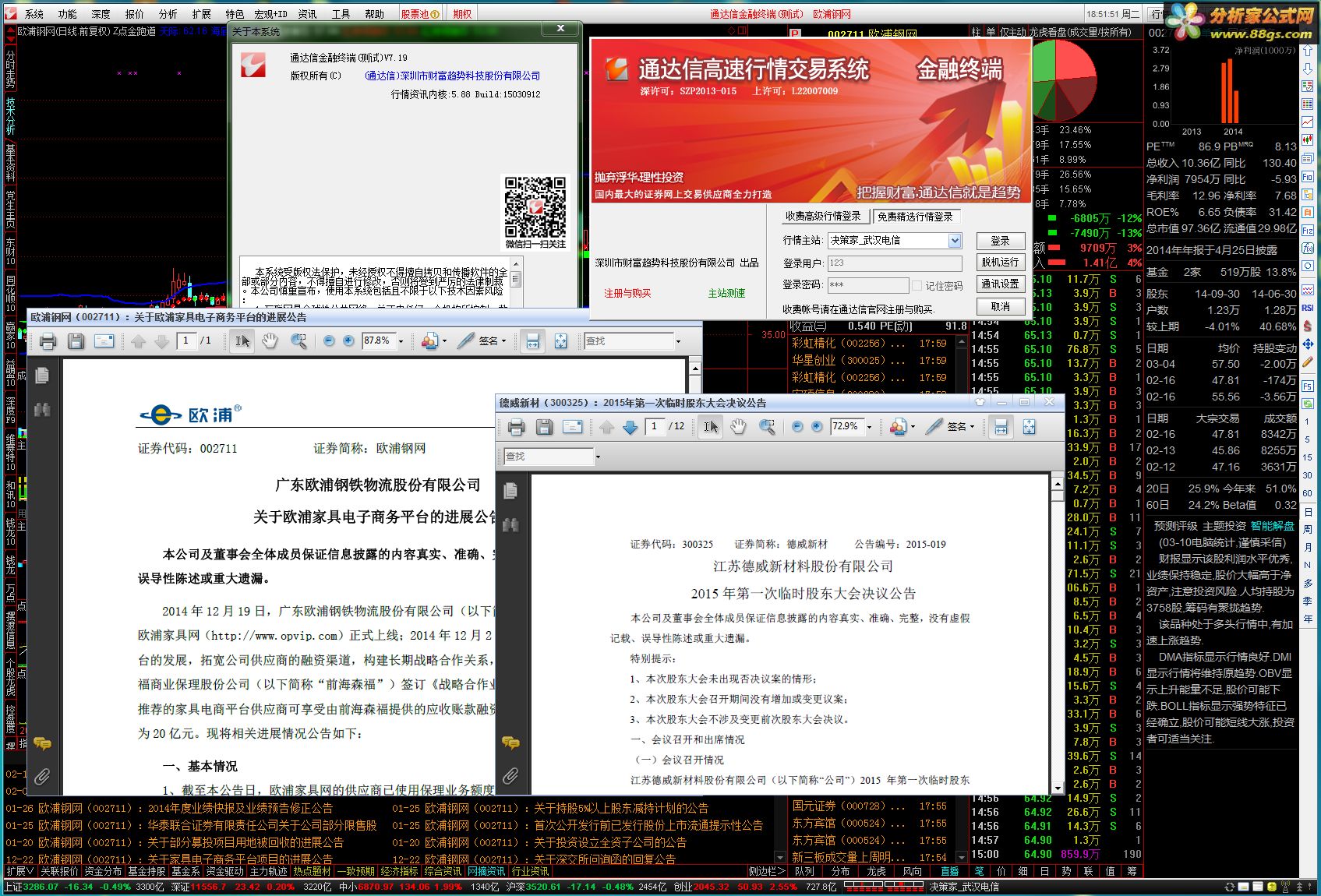Expand zoom level dropdown in 欧浦钢网 PDF
The height and width of the screenshot is (896, 1321).
[401, 341]
